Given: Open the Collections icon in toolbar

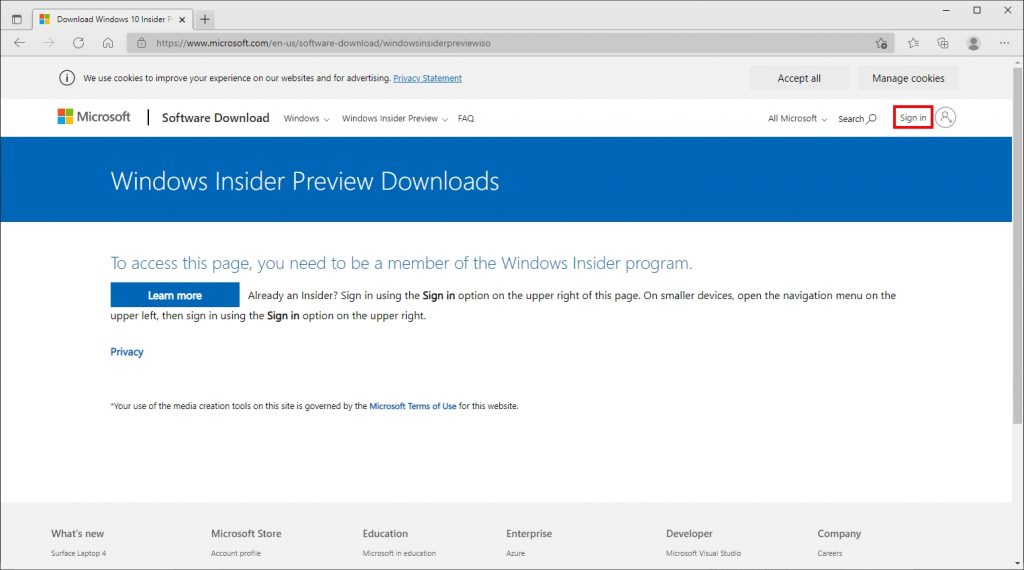Looking at the screenshot, I should point(942,43).
